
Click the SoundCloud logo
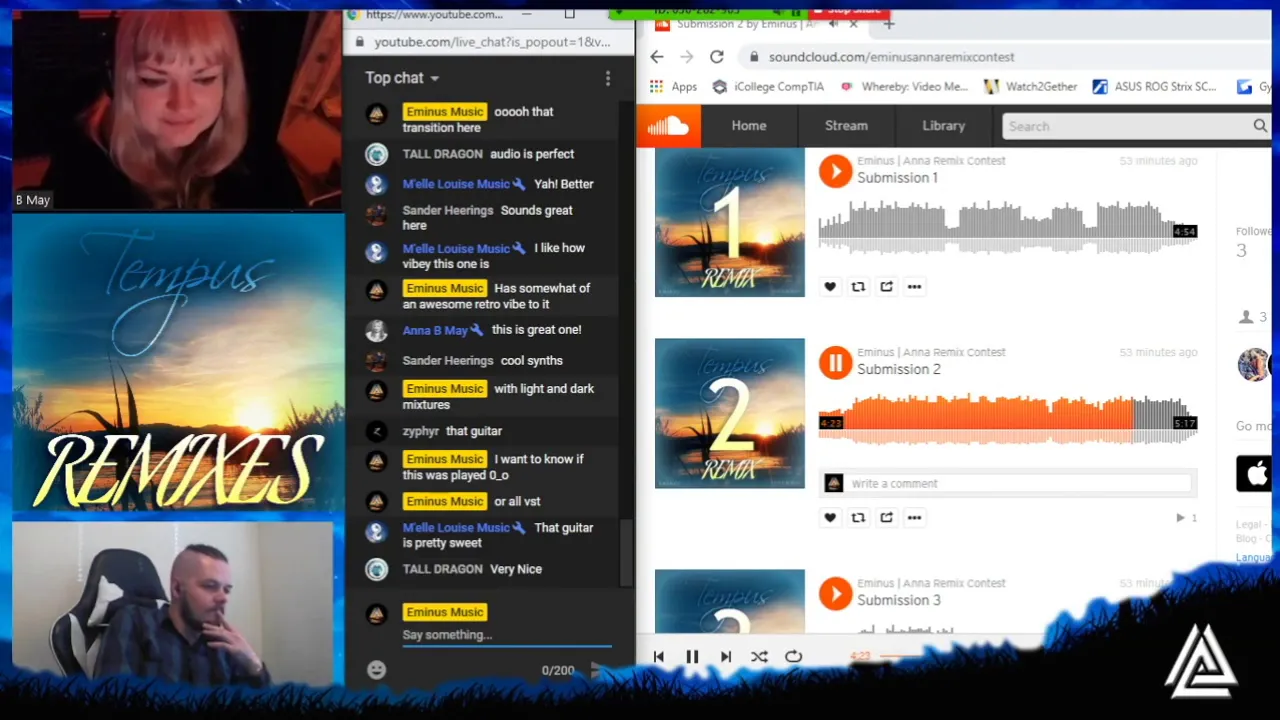[x=668, y=126]
